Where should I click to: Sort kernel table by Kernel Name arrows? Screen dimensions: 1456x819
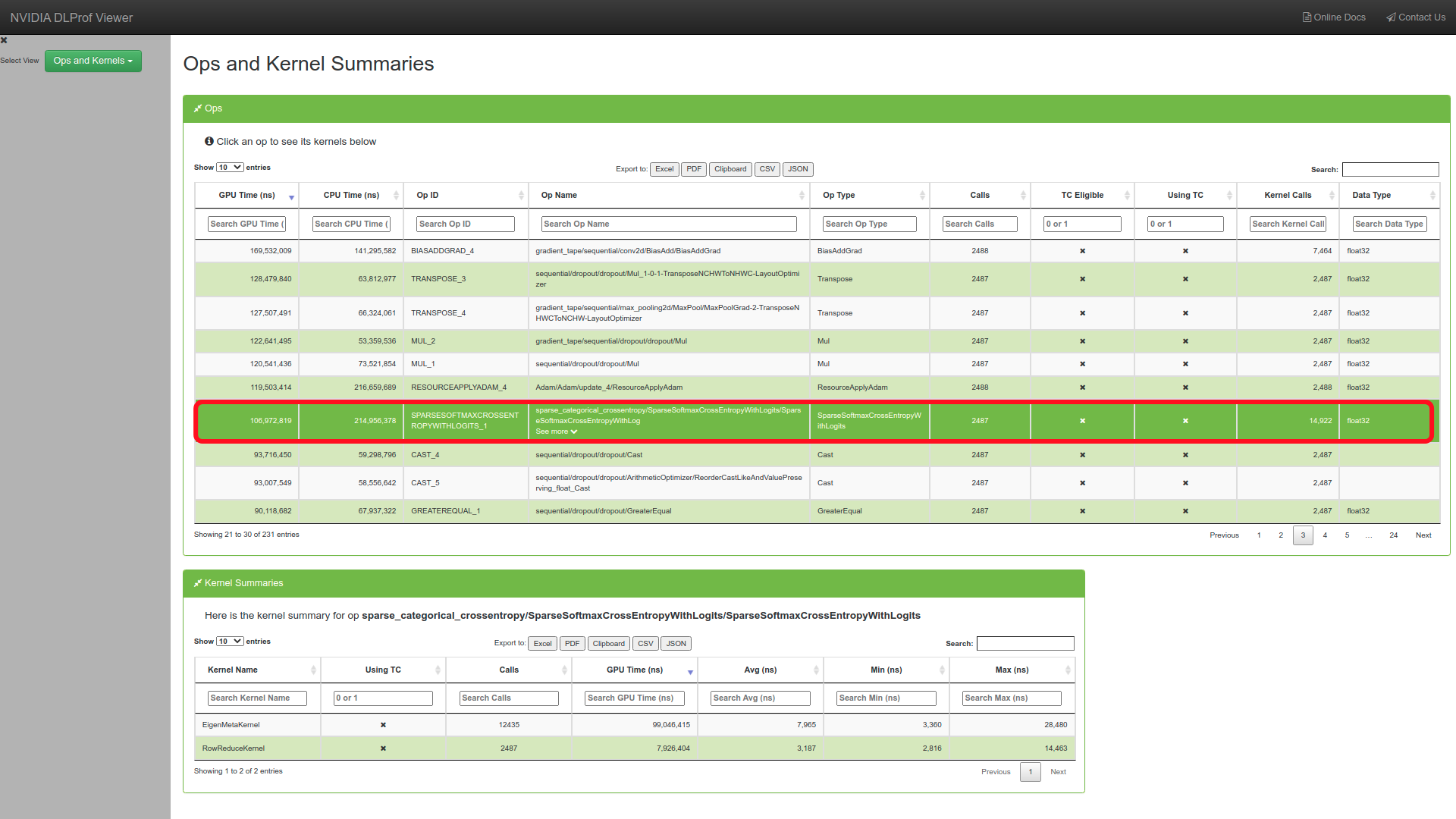[x=313, y=670]
